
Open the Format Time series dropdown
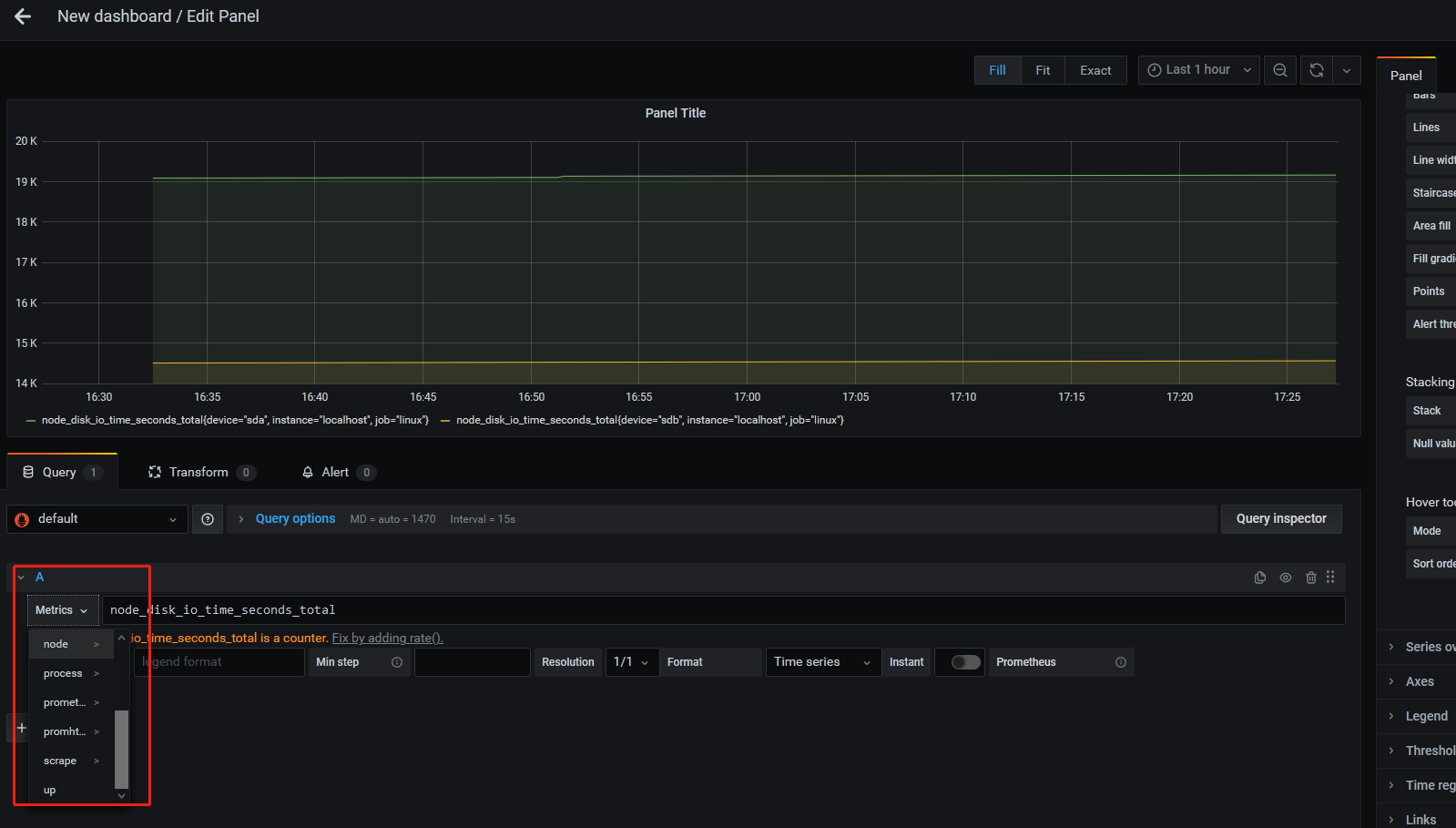823,662
